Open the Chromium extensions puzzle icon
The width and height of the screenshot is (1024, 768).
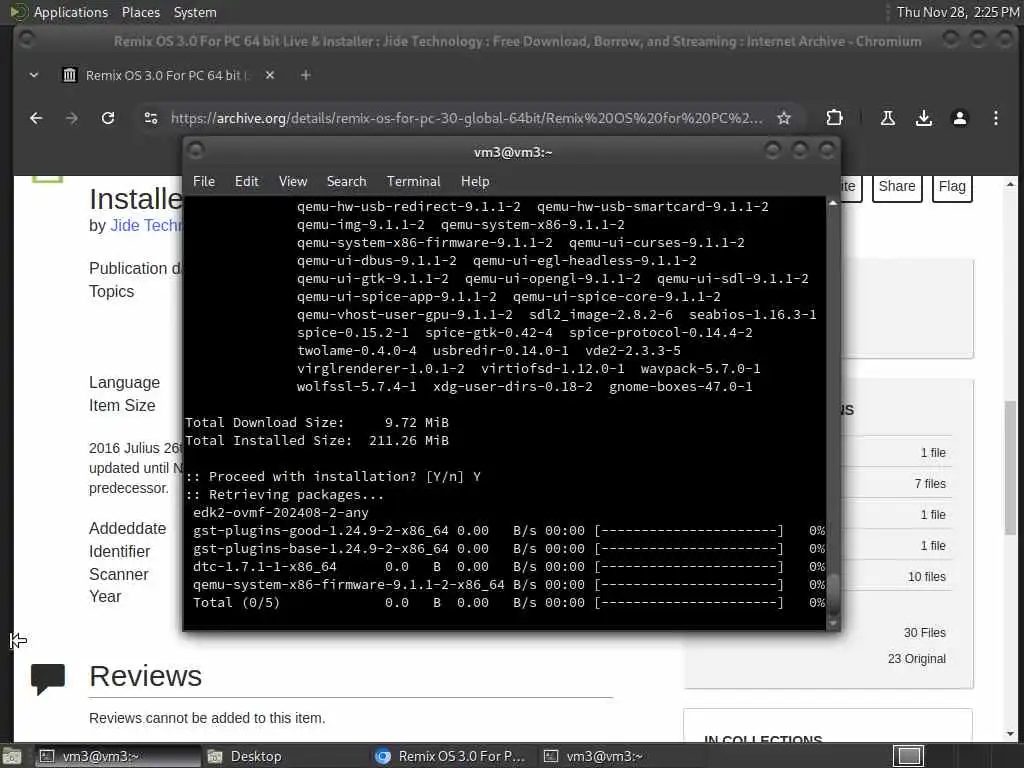tap(834, 118)
